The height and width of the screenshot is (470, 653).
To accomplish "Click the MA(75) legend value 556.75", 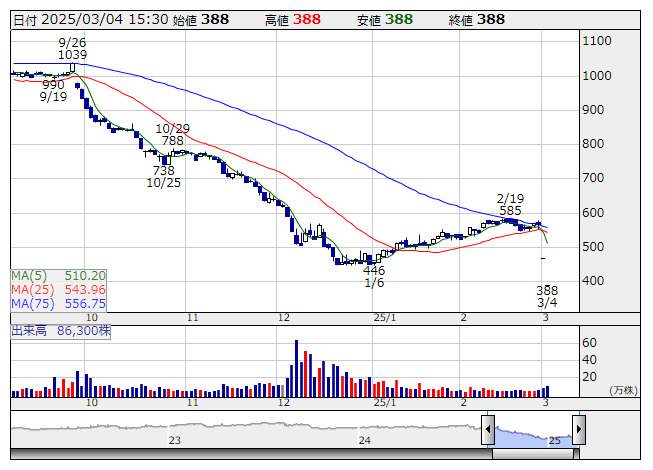I will coord(85,304).
